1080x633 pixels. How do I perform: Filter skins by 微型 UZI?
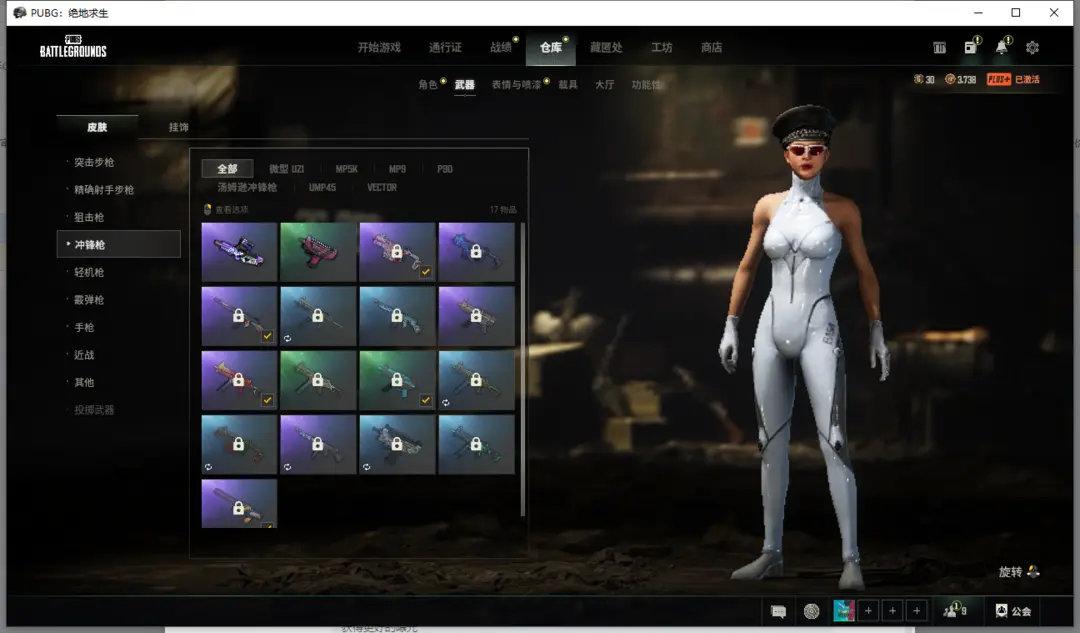pyautogui.click(x=287, y=169)
